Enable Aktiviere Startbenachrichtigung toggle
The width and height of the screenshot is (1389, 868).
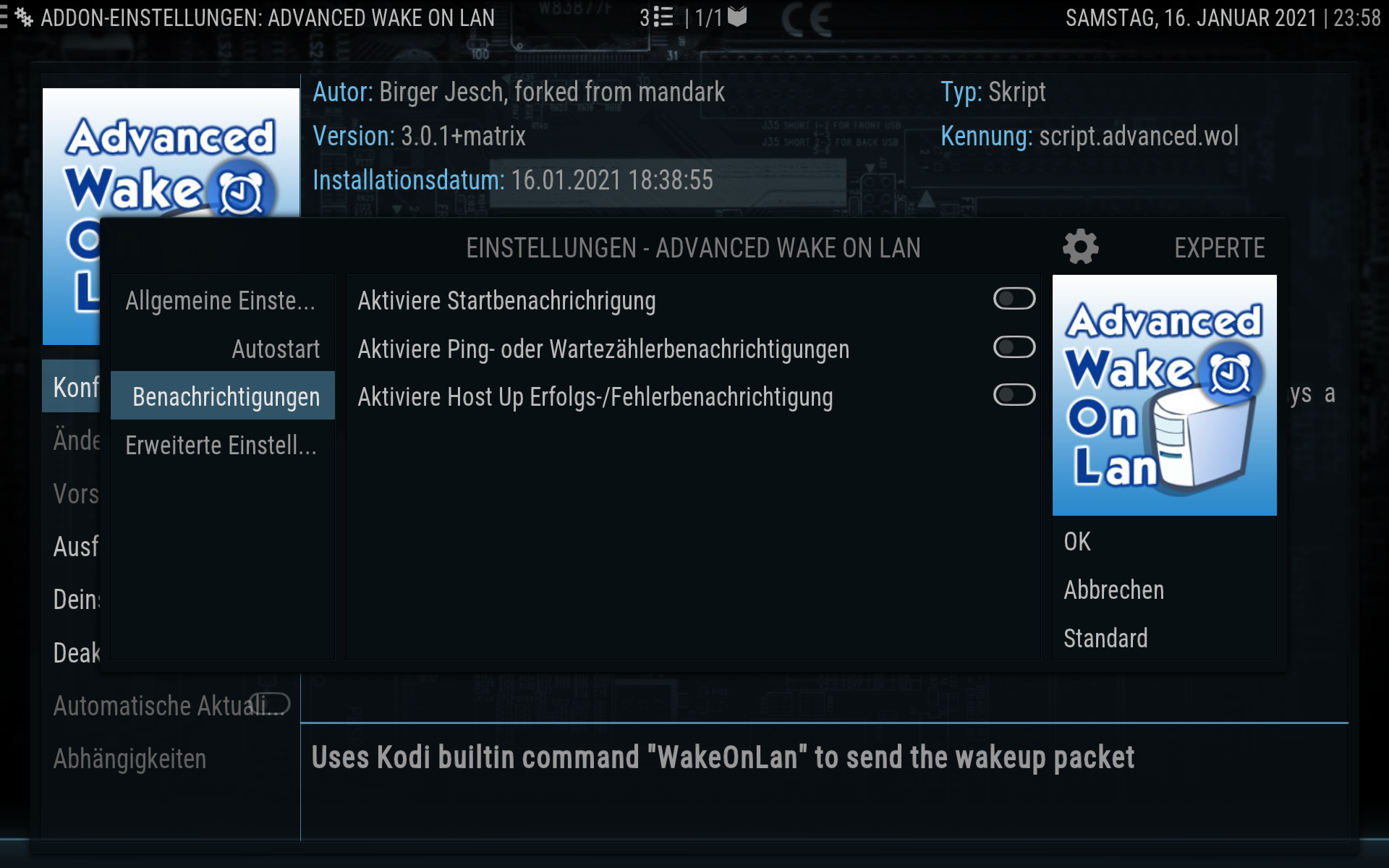1014,299
